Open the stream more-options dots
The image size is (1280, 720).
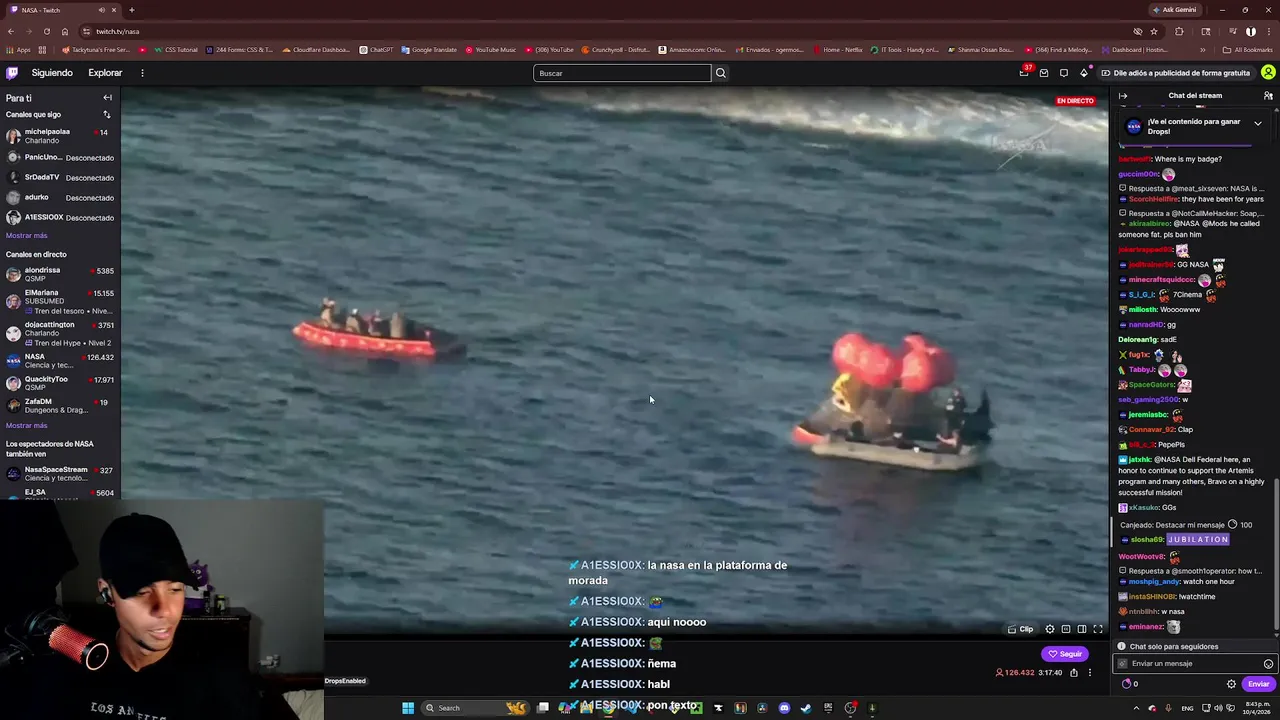pyautogui.click(x=1090, y=673)
